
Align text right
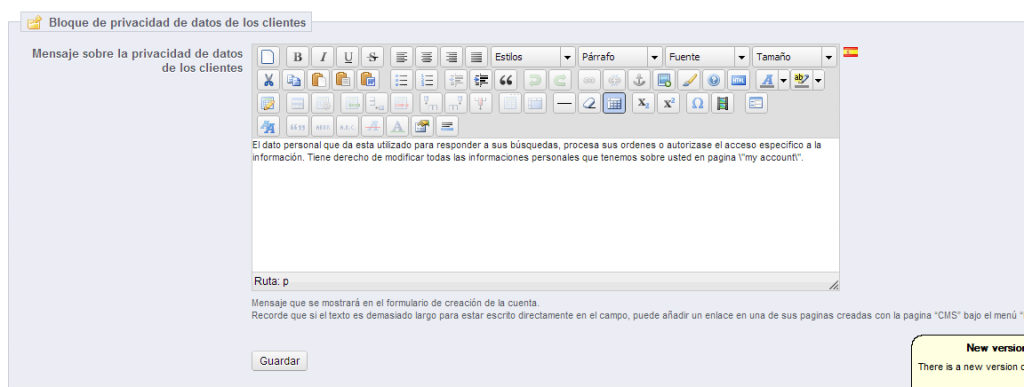pos(453,57)
